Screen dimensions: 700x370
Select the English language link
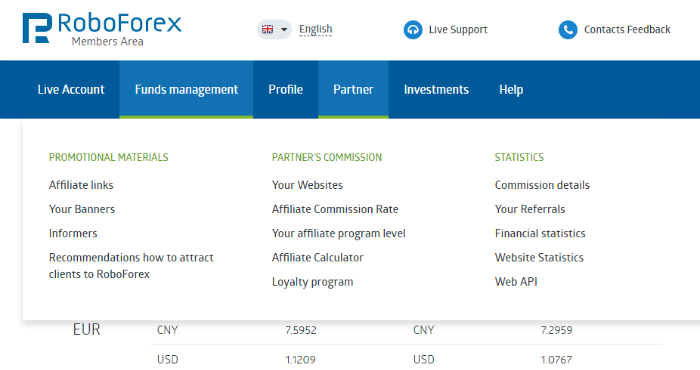316,29
